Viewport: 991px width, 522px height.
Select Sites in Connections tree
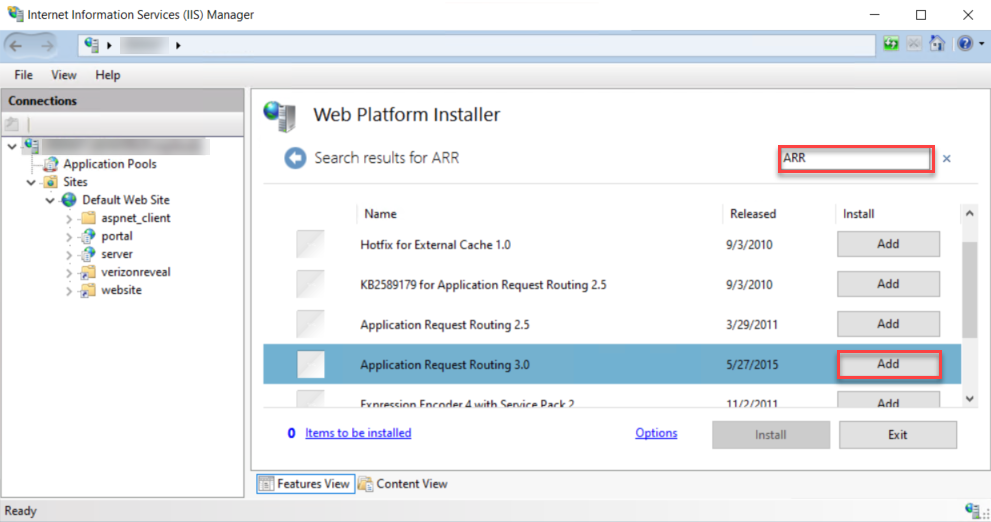75,182
